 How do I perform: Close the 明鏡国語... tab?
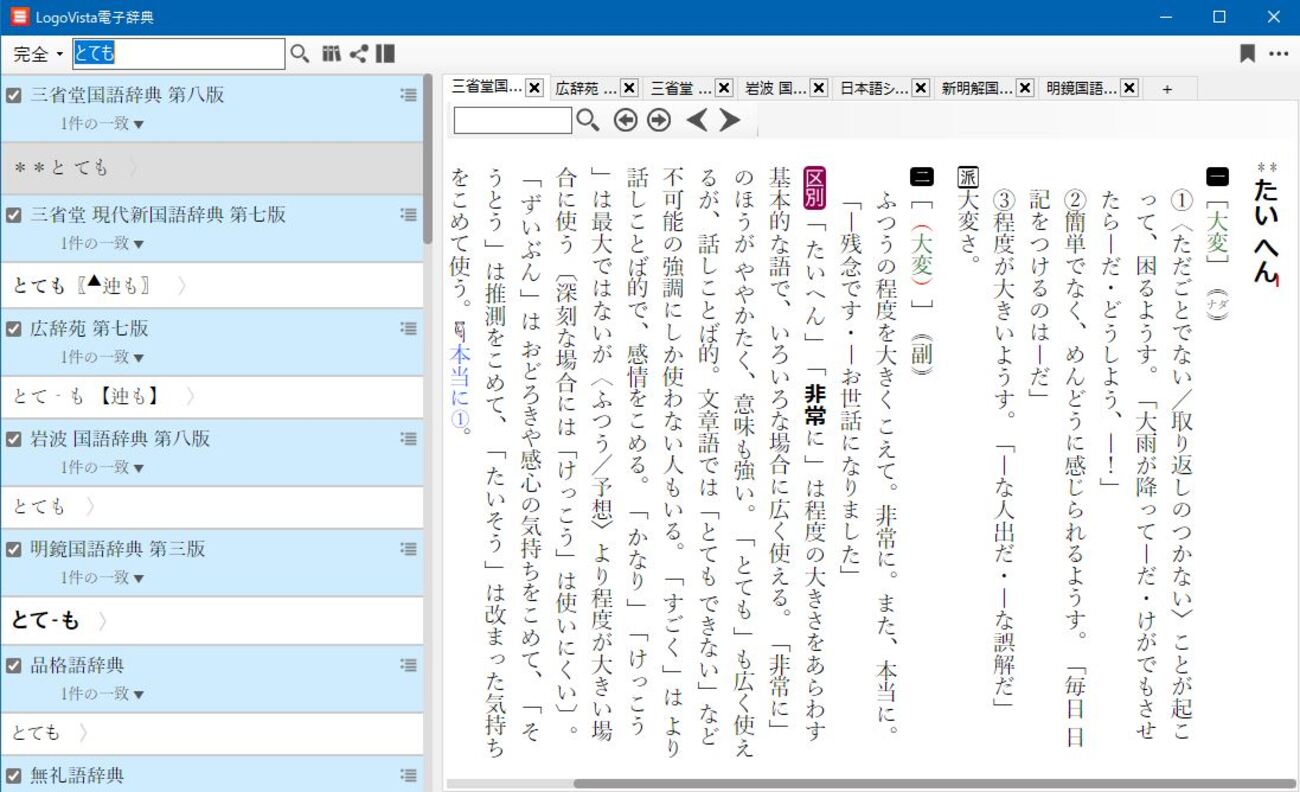[1129, 88]
